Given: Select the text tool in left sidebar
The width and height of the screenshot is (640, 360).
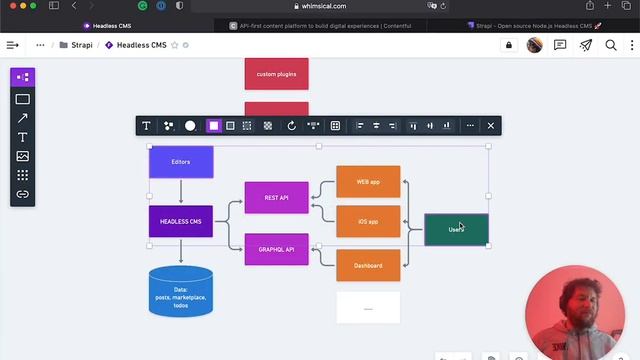Looking at the screenshot, I should [22, 137].
